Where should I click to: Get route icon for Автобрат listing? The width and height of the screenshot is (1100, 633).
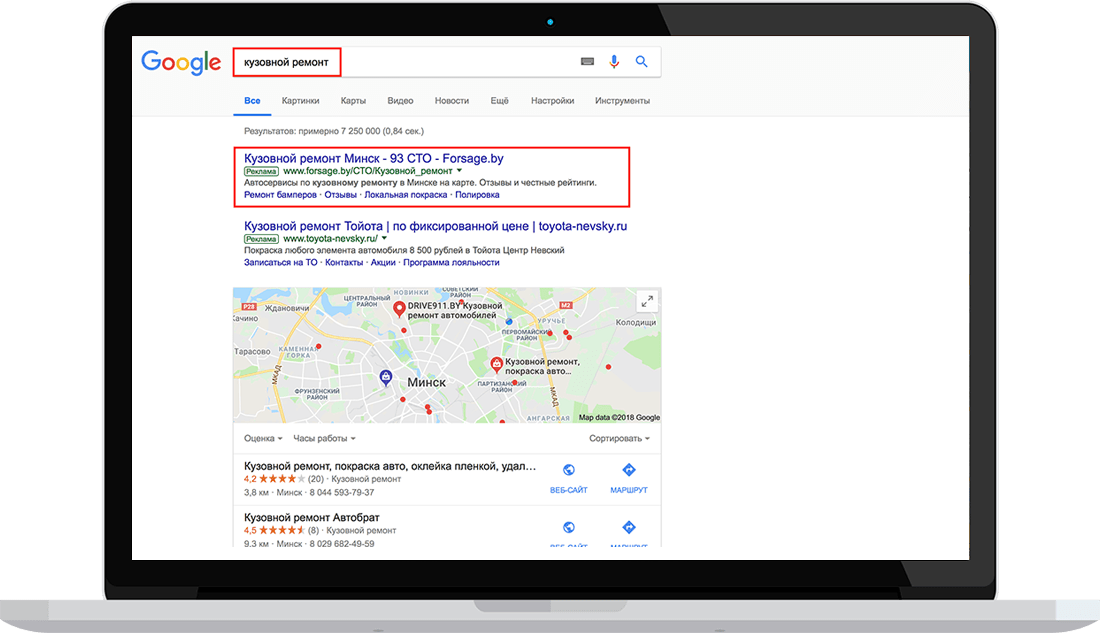click(x=629, y=527)
